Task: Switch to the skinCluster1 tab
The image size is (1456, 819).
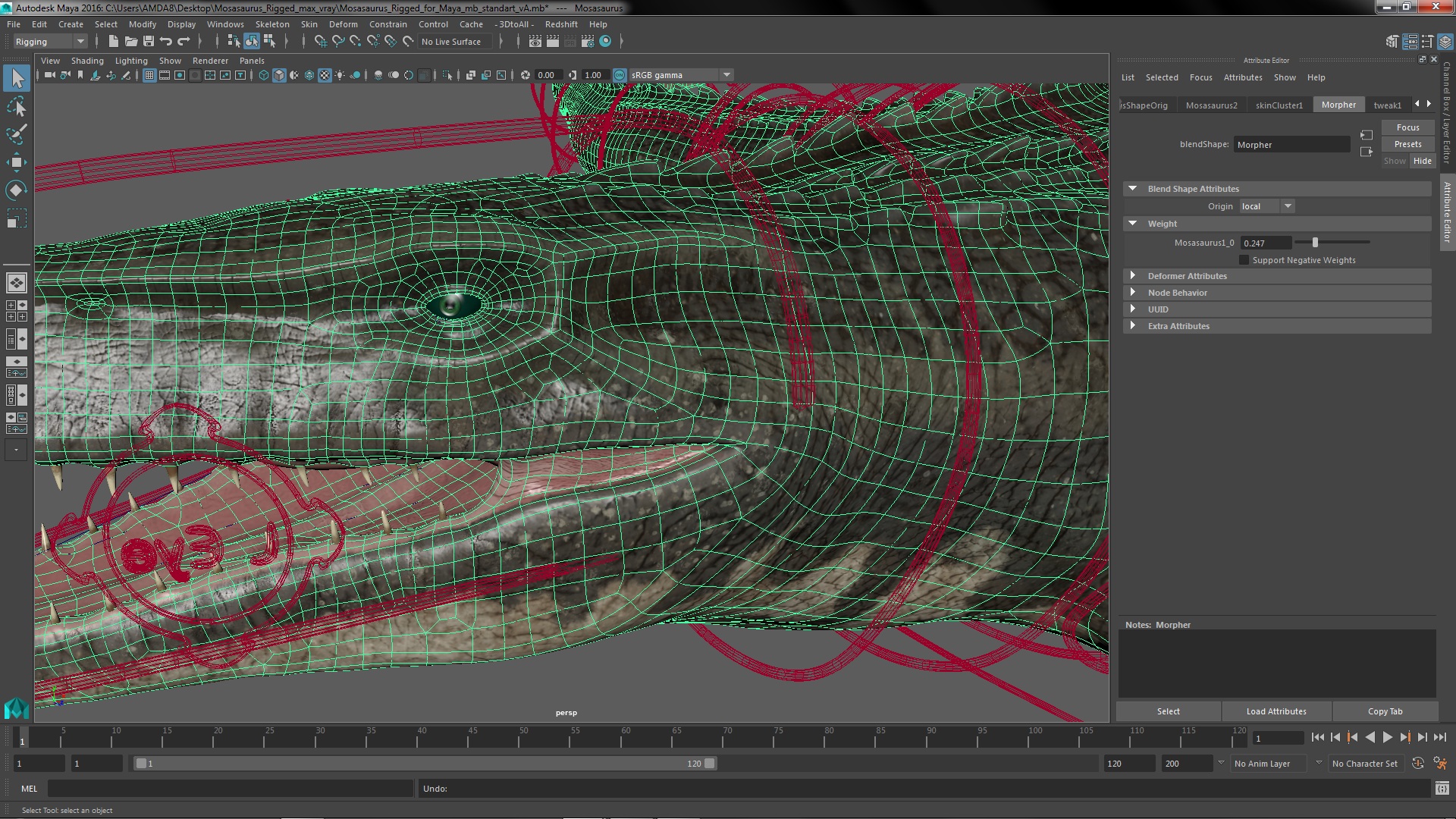Action: coord(1279,105)
